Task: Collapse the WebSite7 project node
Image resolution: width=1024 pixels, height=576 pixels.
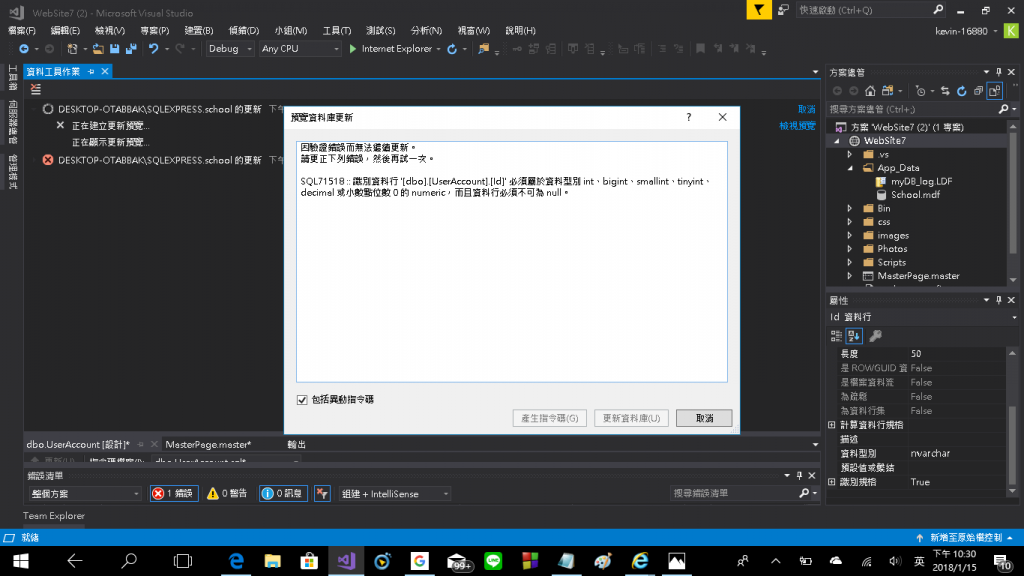Action: pyautogui.click(x=837, y=141)
